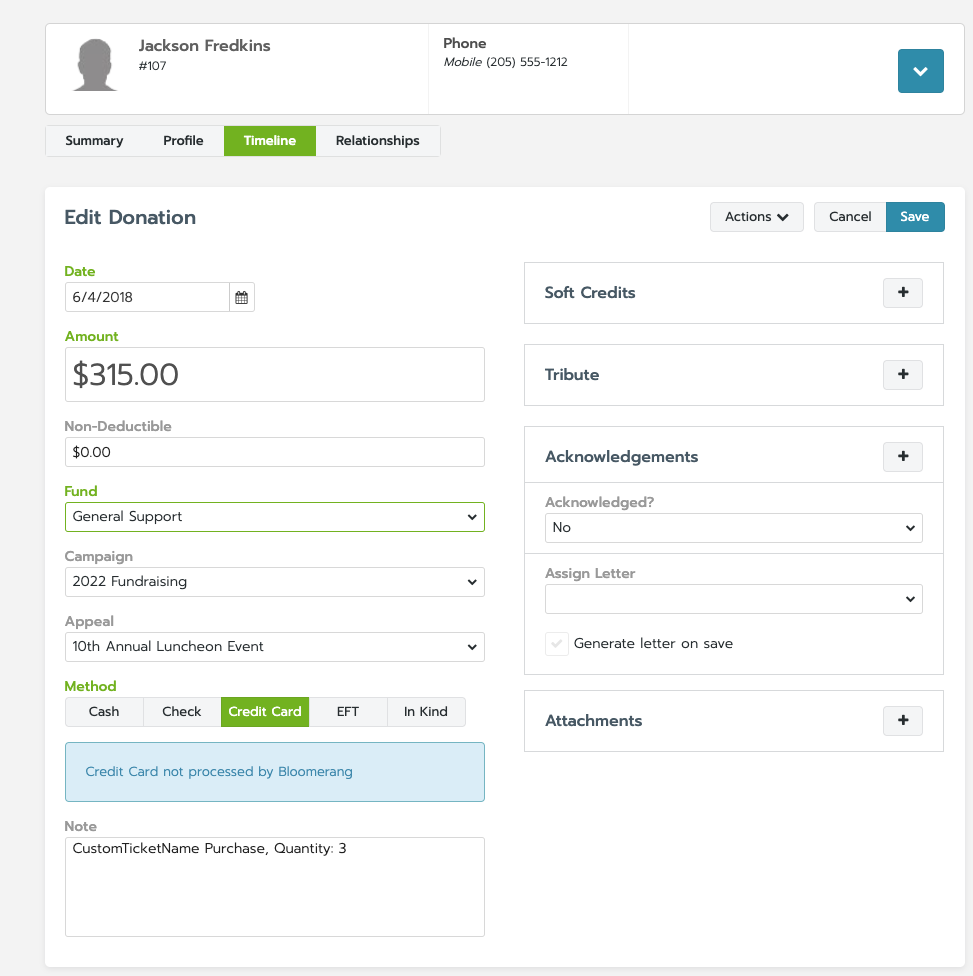Add a tribute with plus icon
Viewport: 973px width, 976px height.
[x=903, y=375]
